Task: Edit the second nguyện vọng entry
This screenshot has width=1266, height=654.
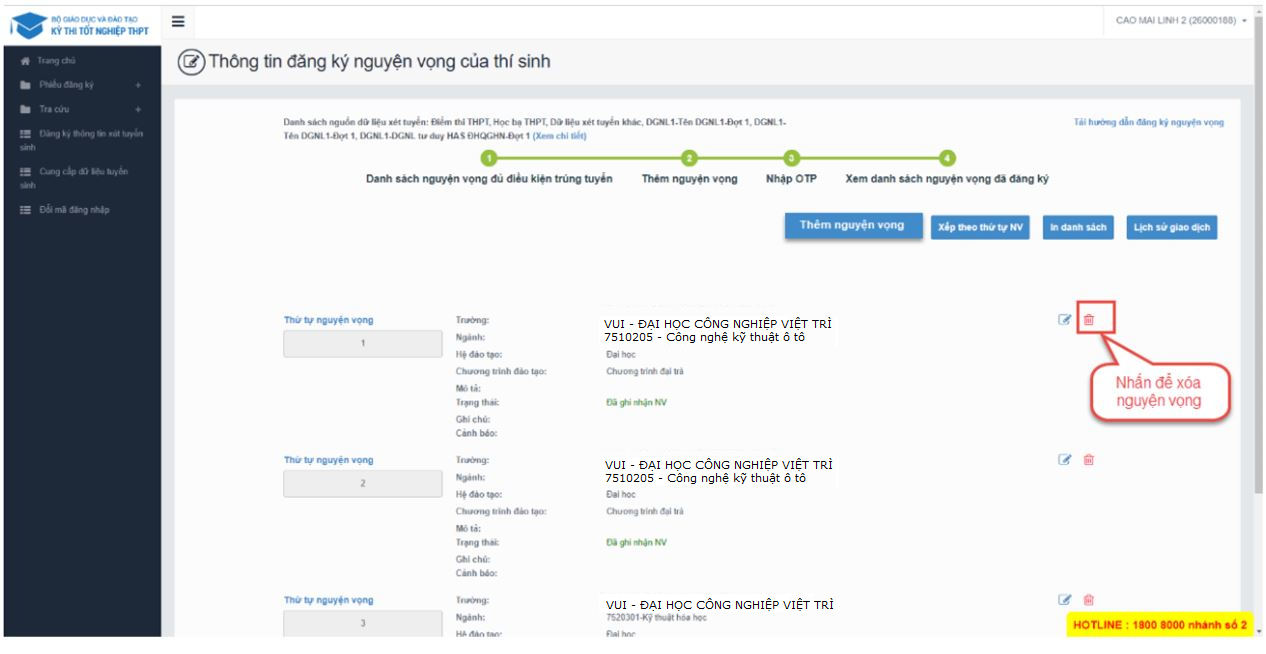Action: tap(1065, 460)
